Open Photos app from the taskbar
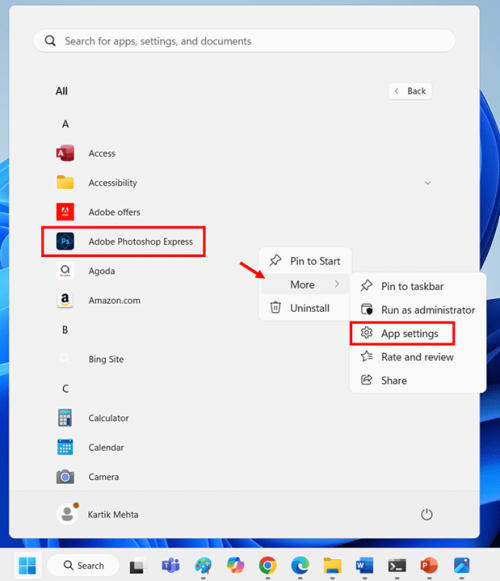The height and width of the screenshot is (581, 500). (x=461, y=565)
